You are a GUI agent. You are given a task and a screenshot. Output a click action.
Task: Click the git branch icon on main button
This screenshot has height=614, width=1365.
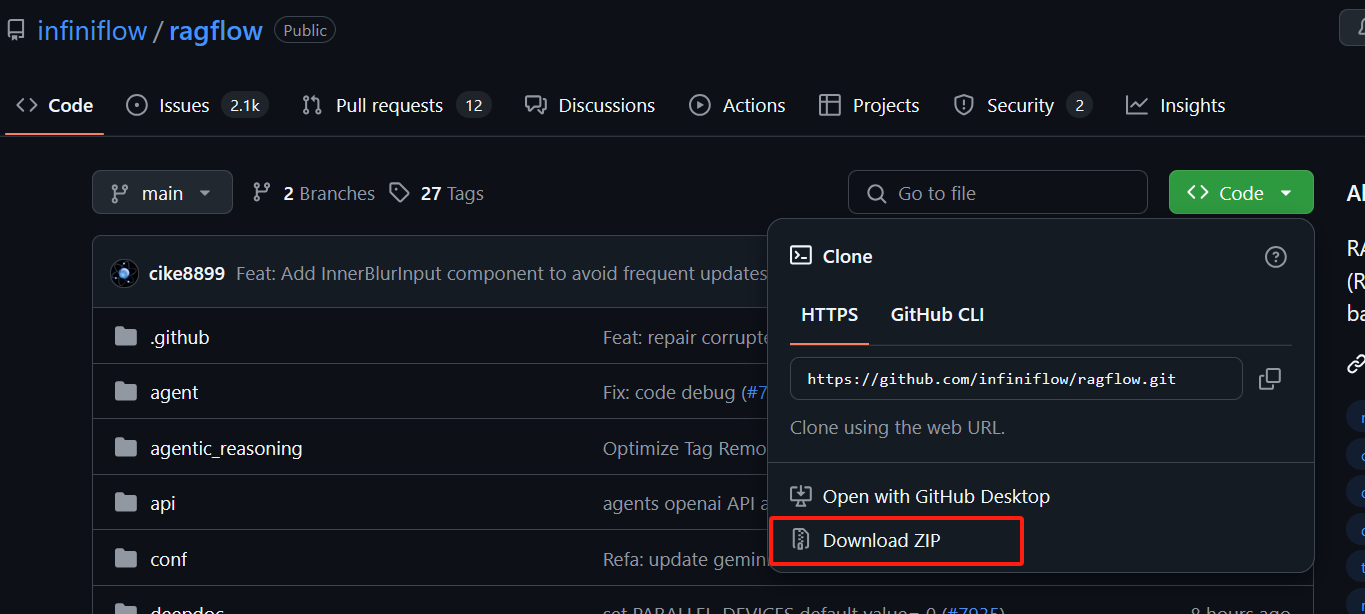pos(120,193)
